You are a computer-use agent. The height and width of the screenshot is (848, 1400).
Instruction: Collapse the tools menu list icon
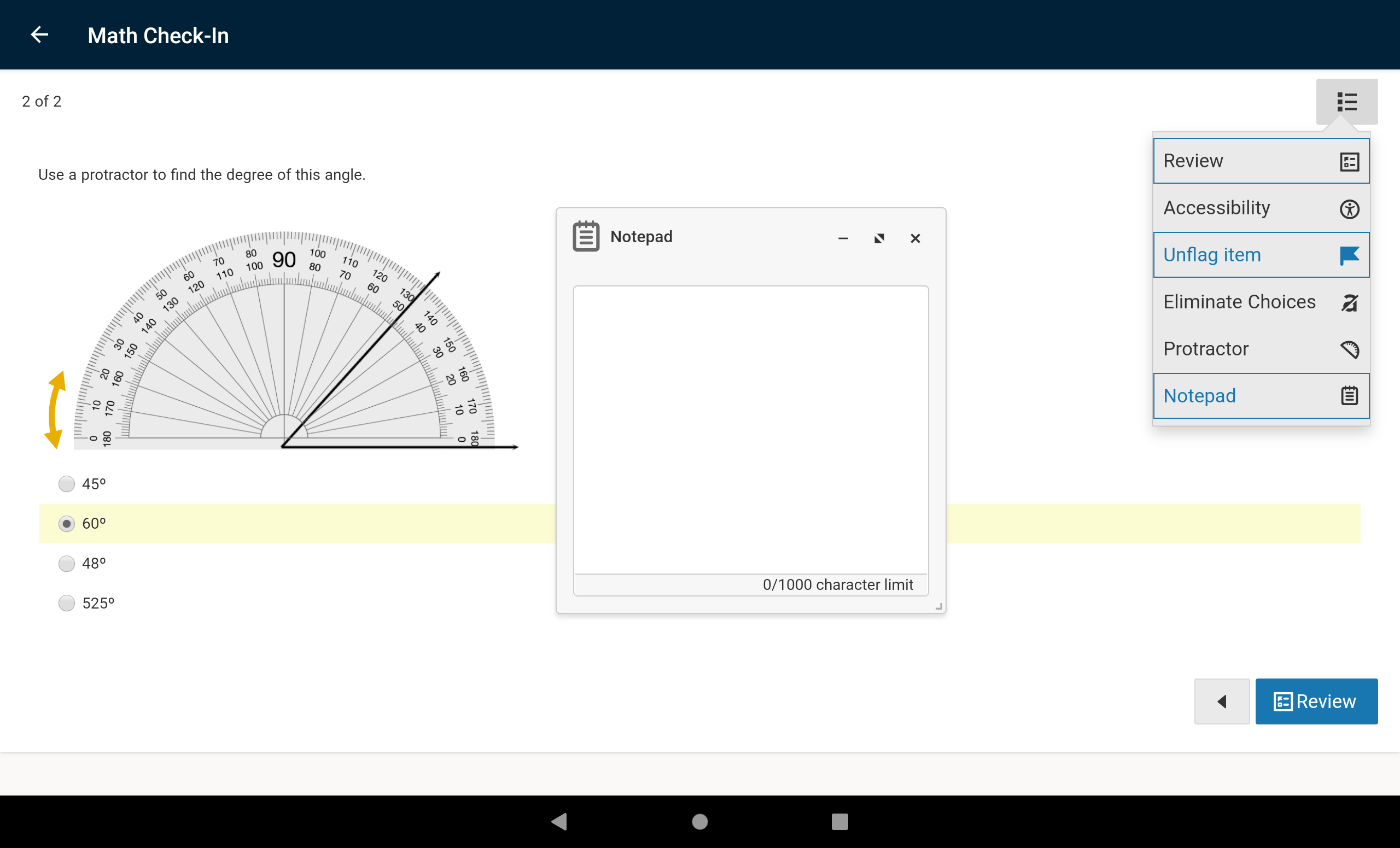(x=1346, y=102)
